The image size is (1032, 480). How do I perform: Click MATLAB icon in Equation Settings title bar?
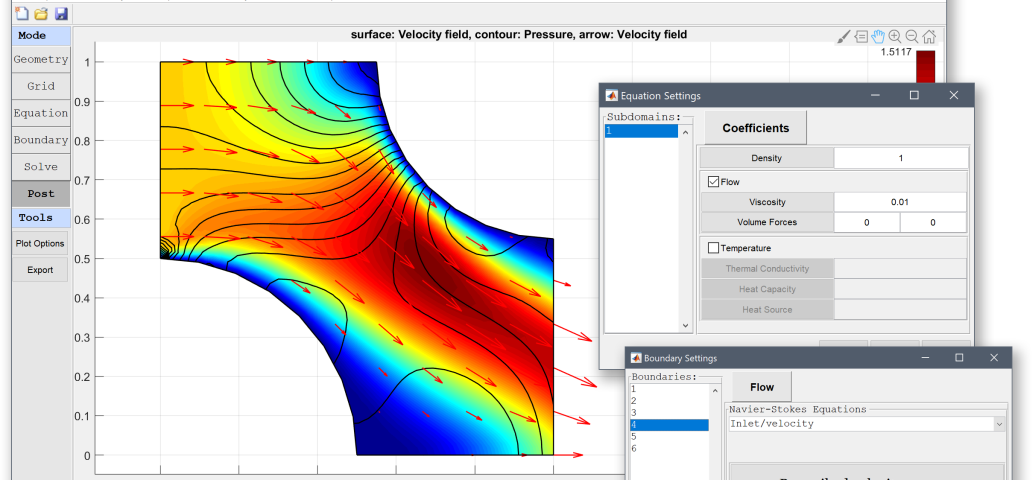pyautogui.click(x=611, y=95)
